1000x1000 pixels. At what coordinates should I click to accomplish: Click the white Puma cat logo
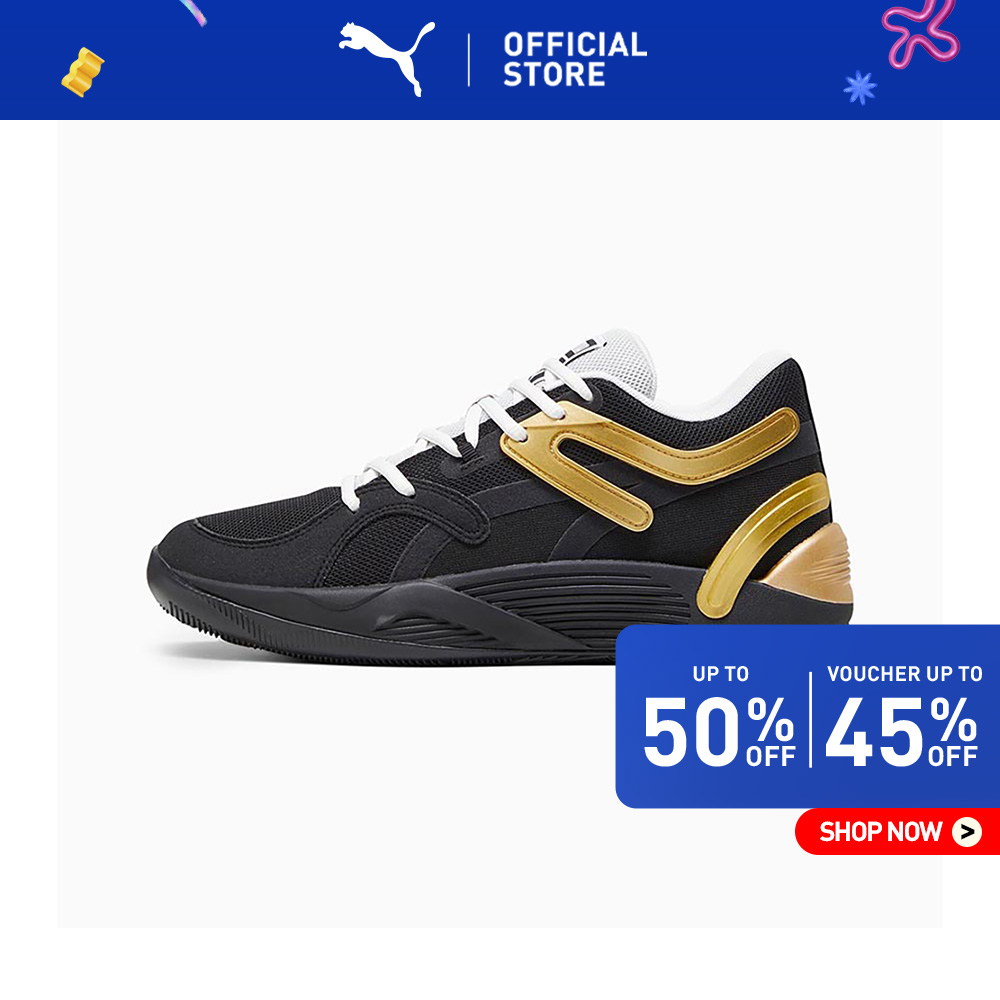(x=386, y=57)
